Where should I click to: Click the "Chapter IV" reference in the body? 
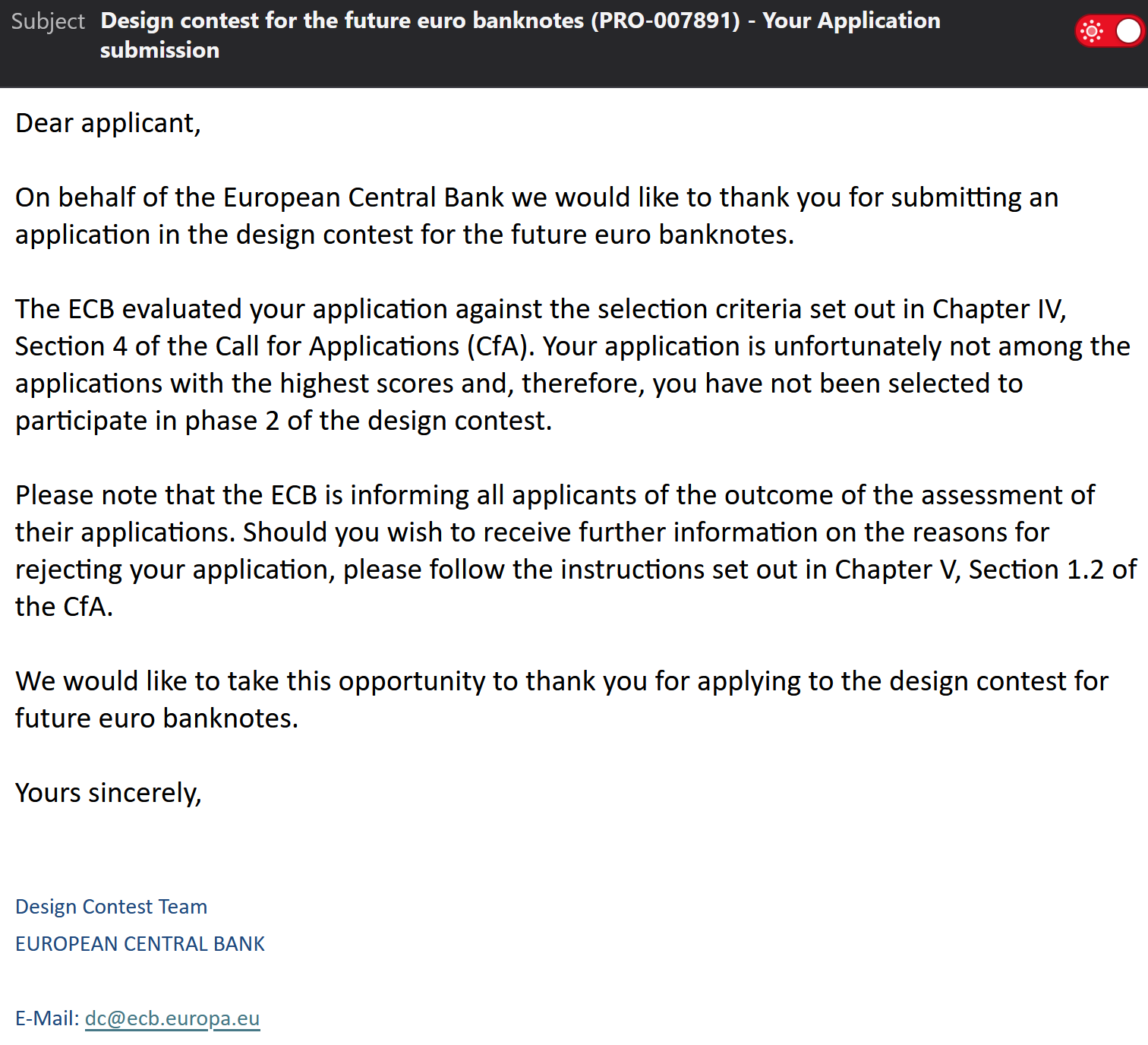[x=998, y=309]
